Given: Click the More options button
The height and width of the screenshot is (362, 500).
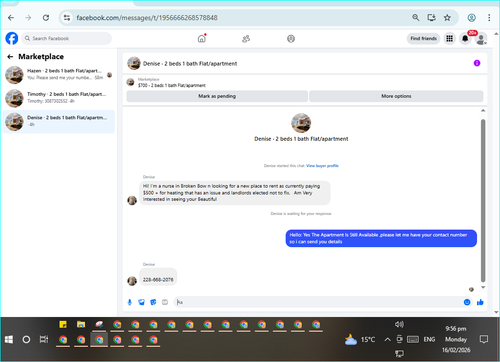Looking at the screenshot, I should point(396,96).
